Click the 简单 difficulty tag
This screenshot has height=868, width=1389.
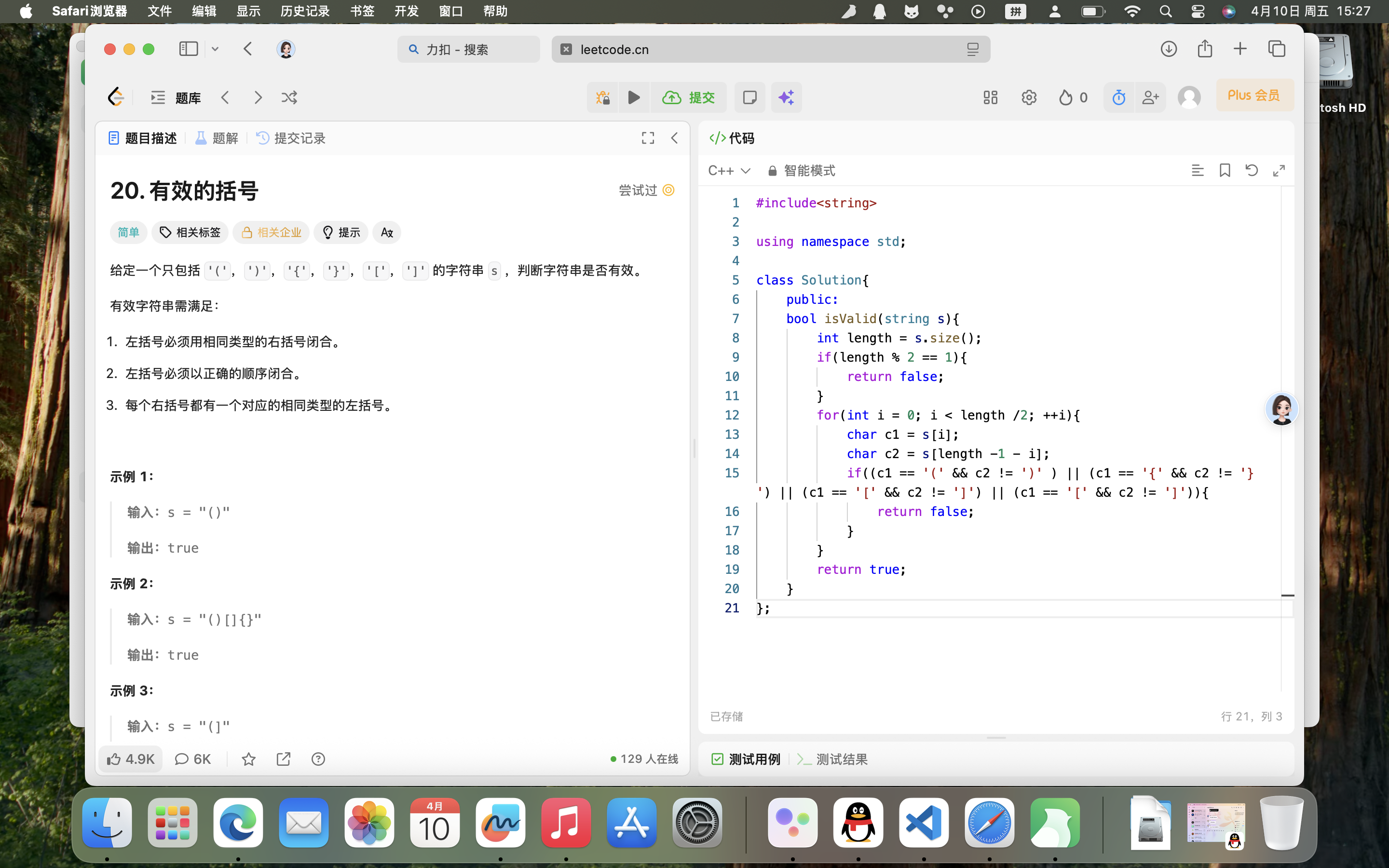129,232
